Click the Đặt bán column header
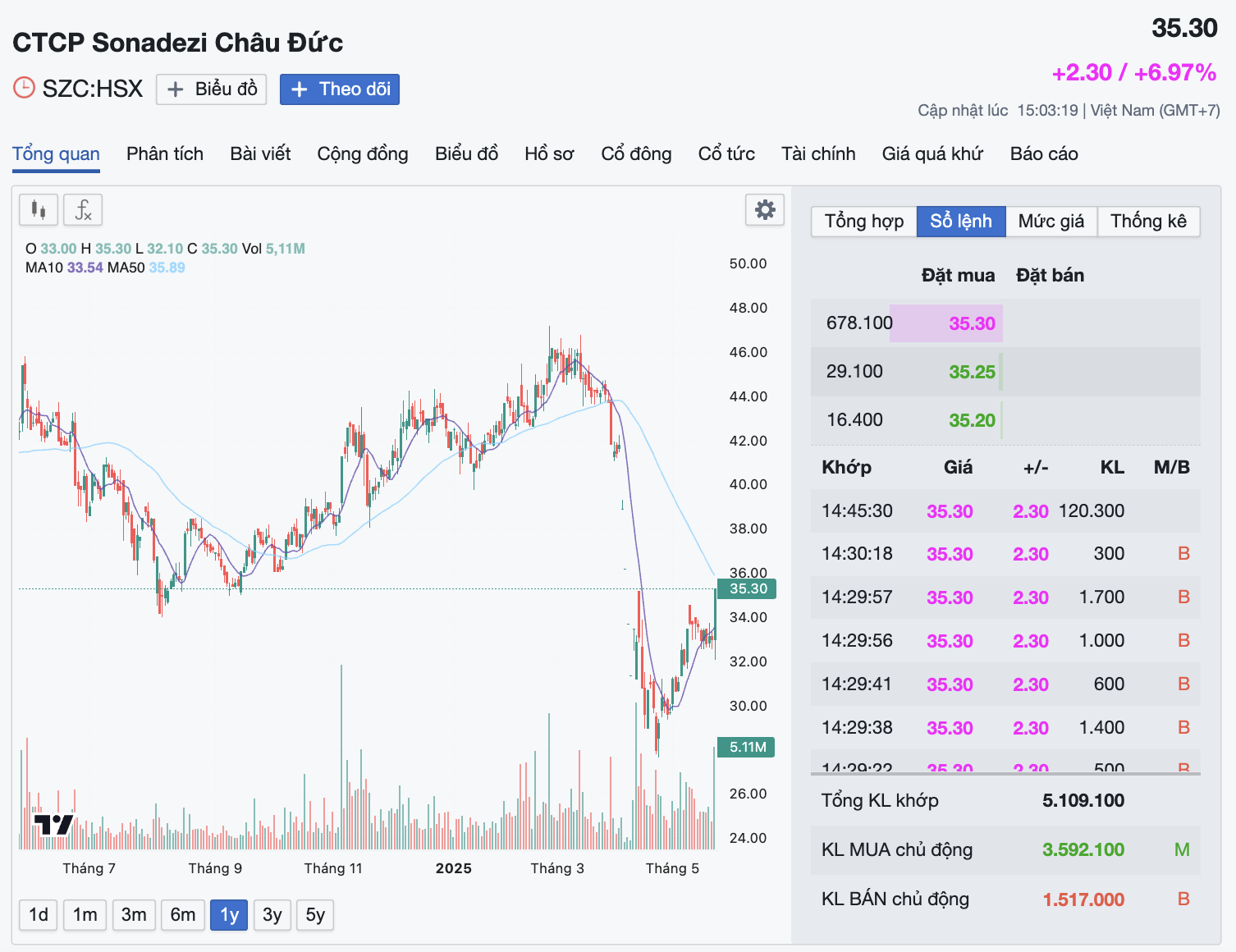 coord(1050,276)
